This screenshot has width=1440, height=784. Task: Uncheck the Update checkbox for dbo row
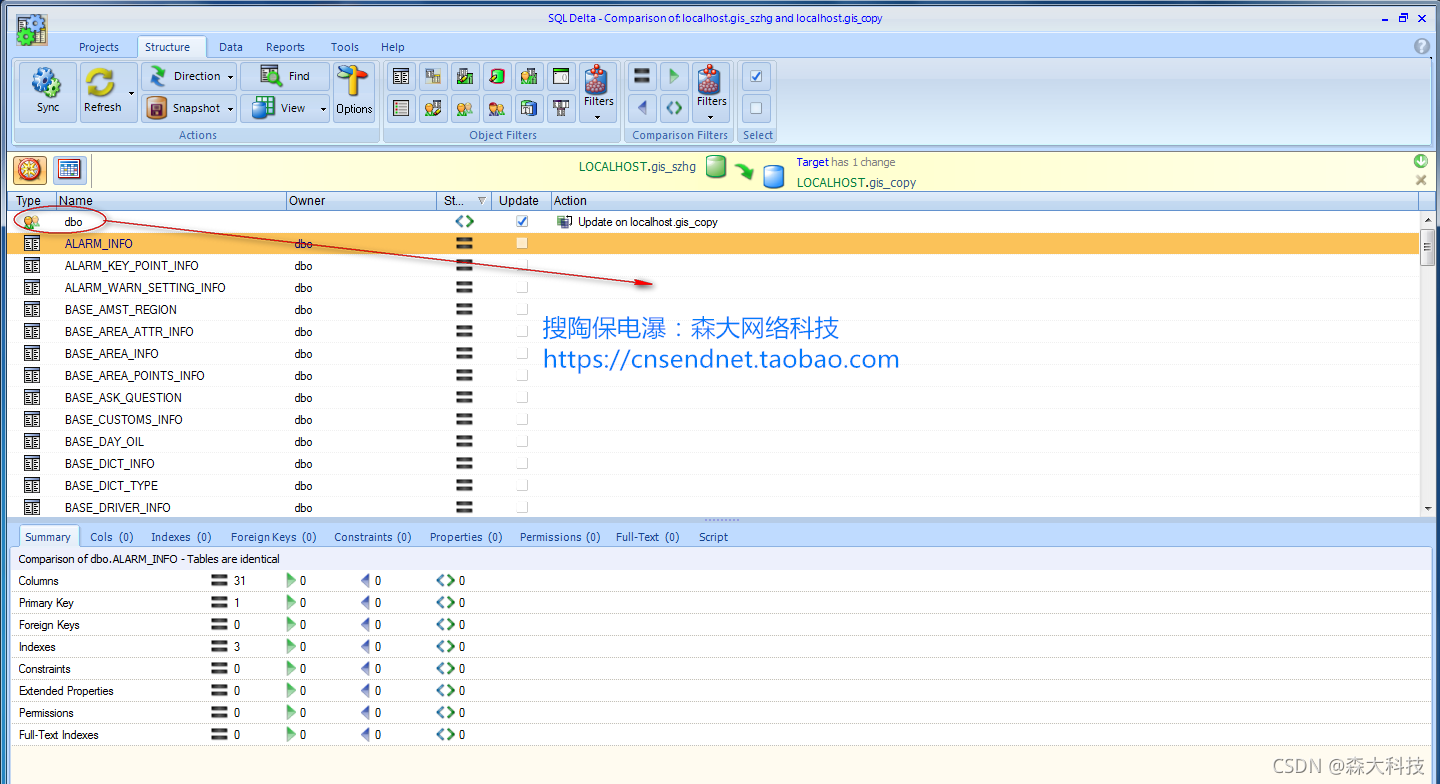tap(522, 221)
